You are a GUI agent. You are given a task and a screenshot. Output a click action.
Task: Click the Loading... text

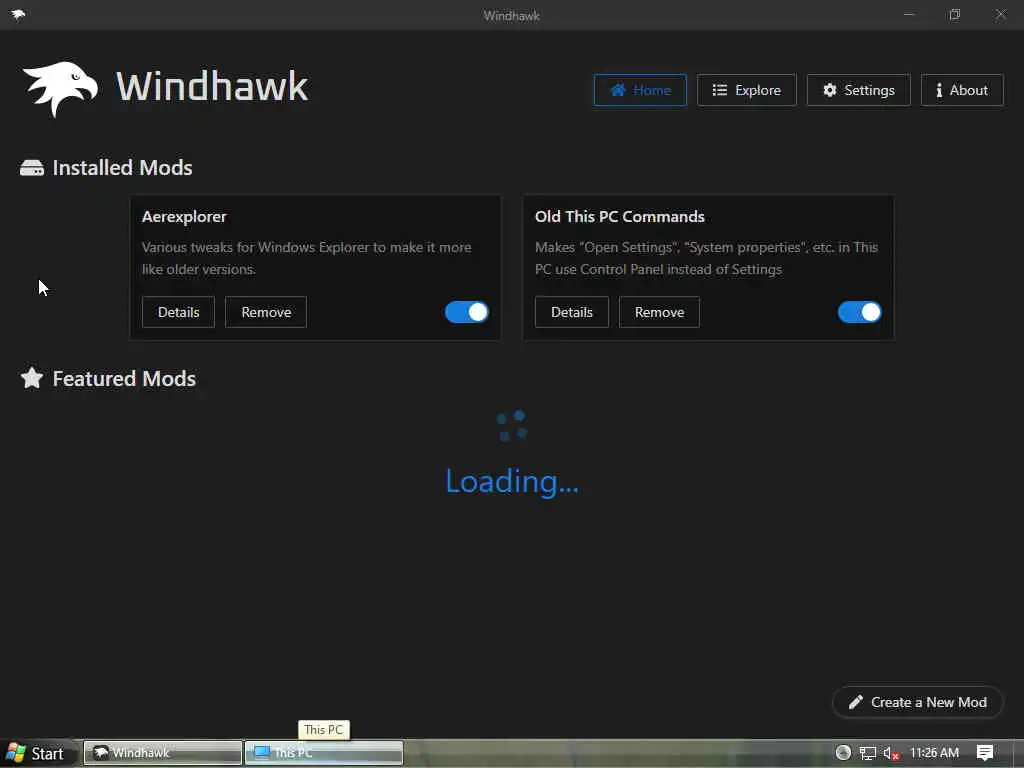point(512,481)
